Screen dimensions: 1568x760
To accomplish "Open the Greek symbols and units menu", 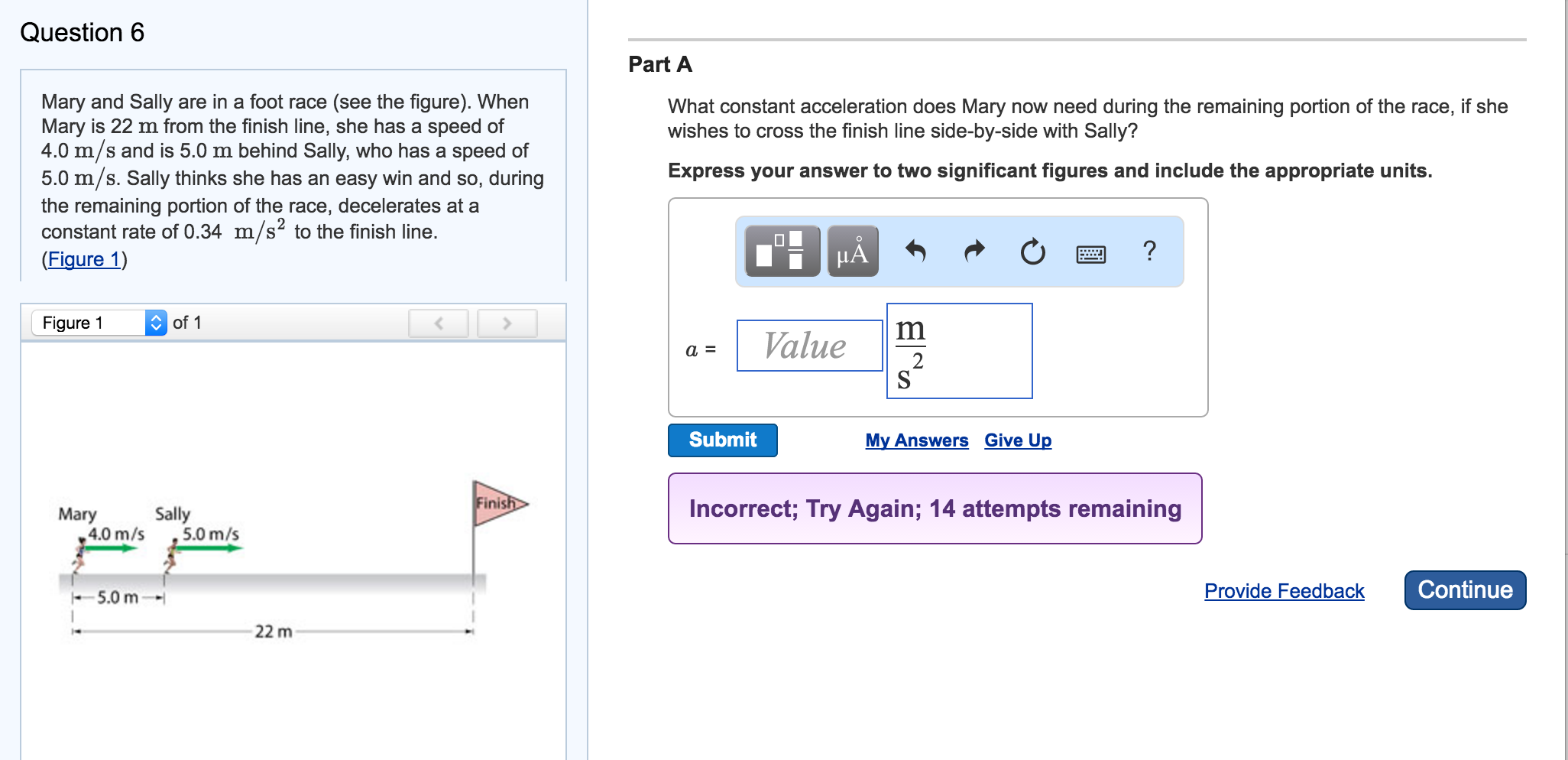I will click(853, 251).
